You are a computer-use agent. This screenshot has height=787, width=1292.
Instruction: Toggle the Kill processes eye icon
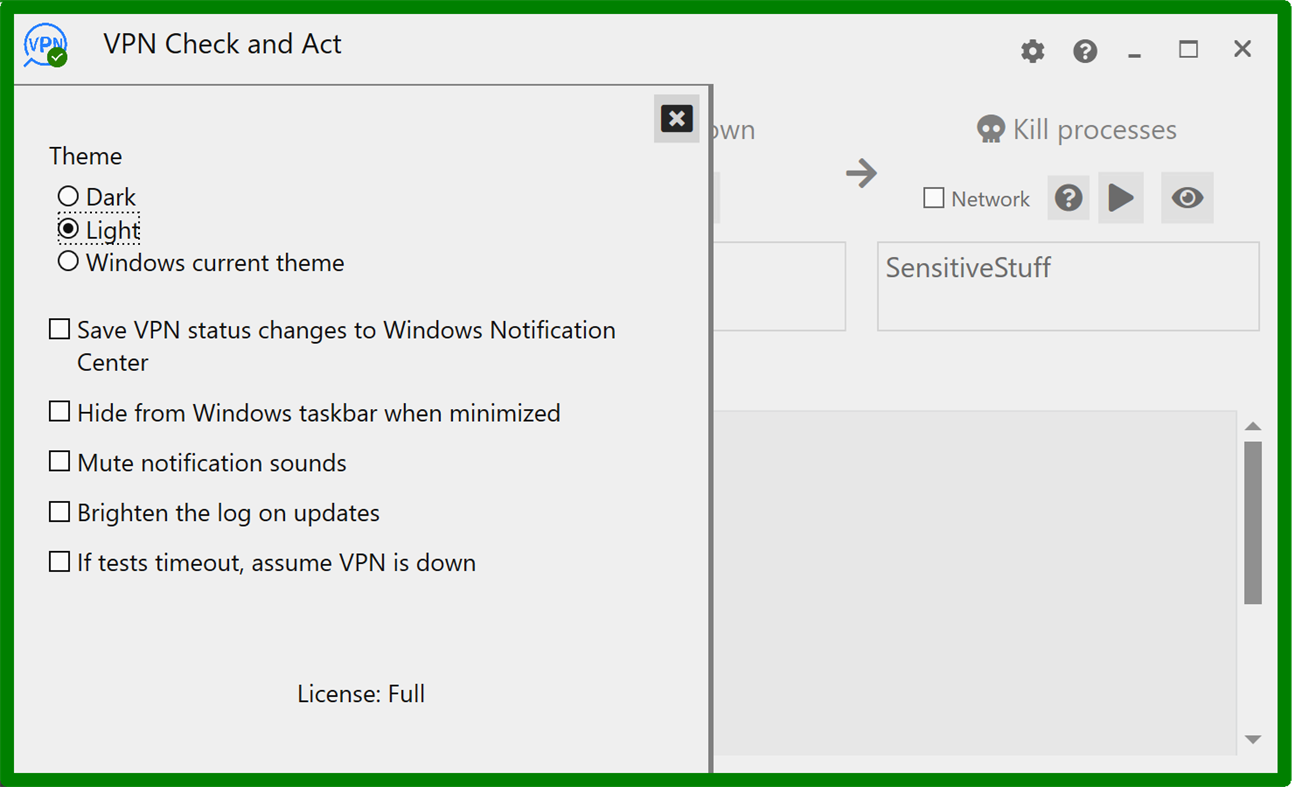pyautogui.click(x=1187, y=198)
